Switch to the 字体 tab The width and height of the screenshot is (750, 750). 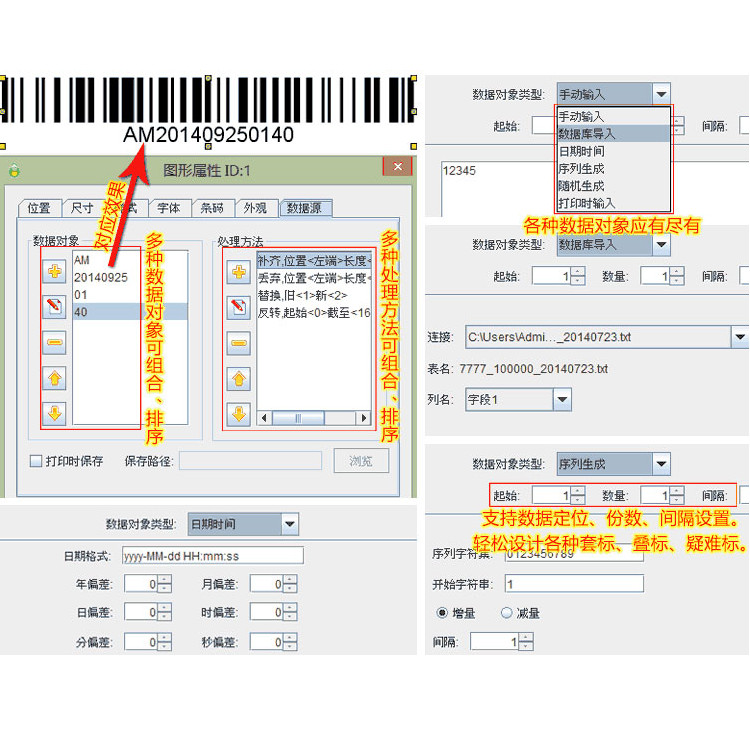click(x=169, y=208)
